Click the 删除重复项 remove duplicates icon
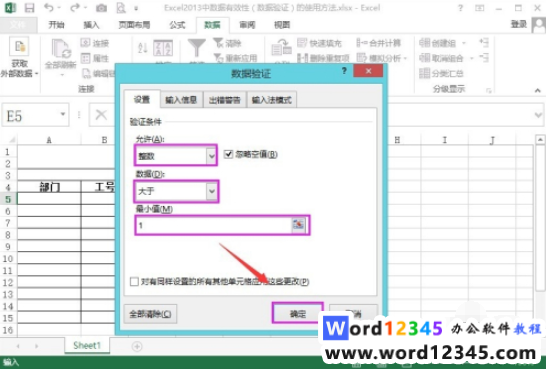Screen dimensions: 546x369 302,58
